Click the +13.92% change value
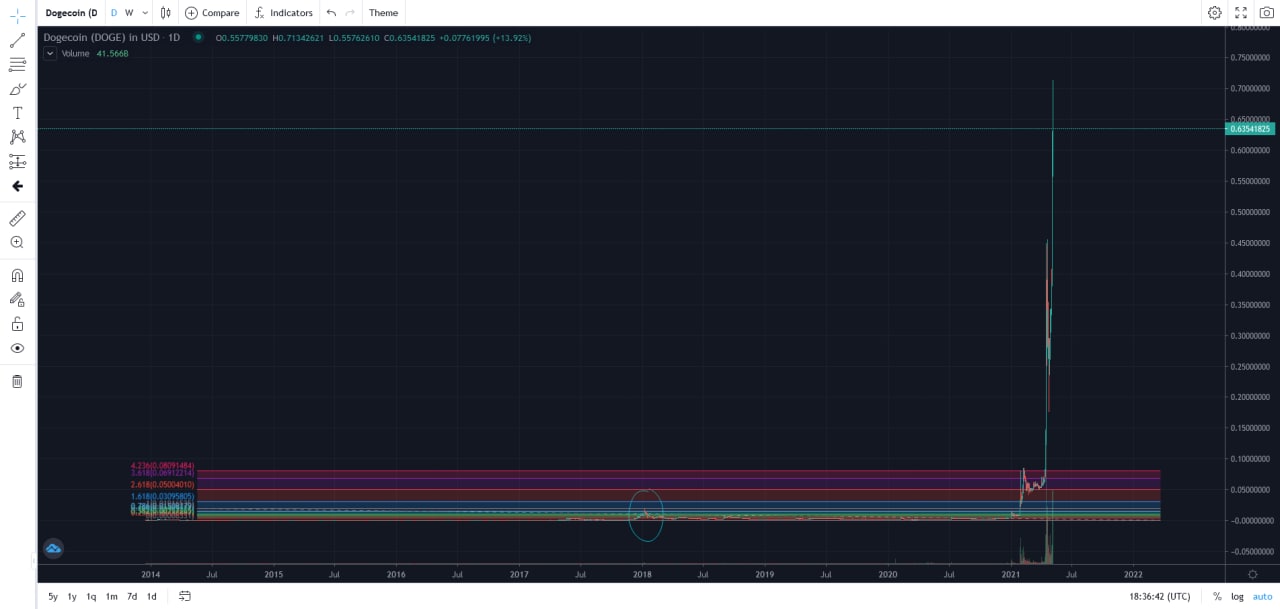Screen dimensions: 1280x609 click(x=511, y=38)
